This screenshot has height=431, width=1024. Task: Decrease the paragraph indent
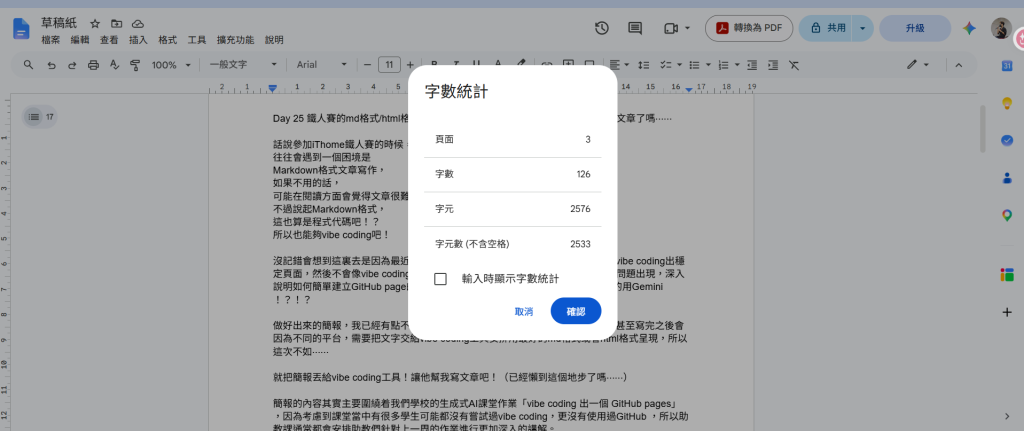(752, 65)
